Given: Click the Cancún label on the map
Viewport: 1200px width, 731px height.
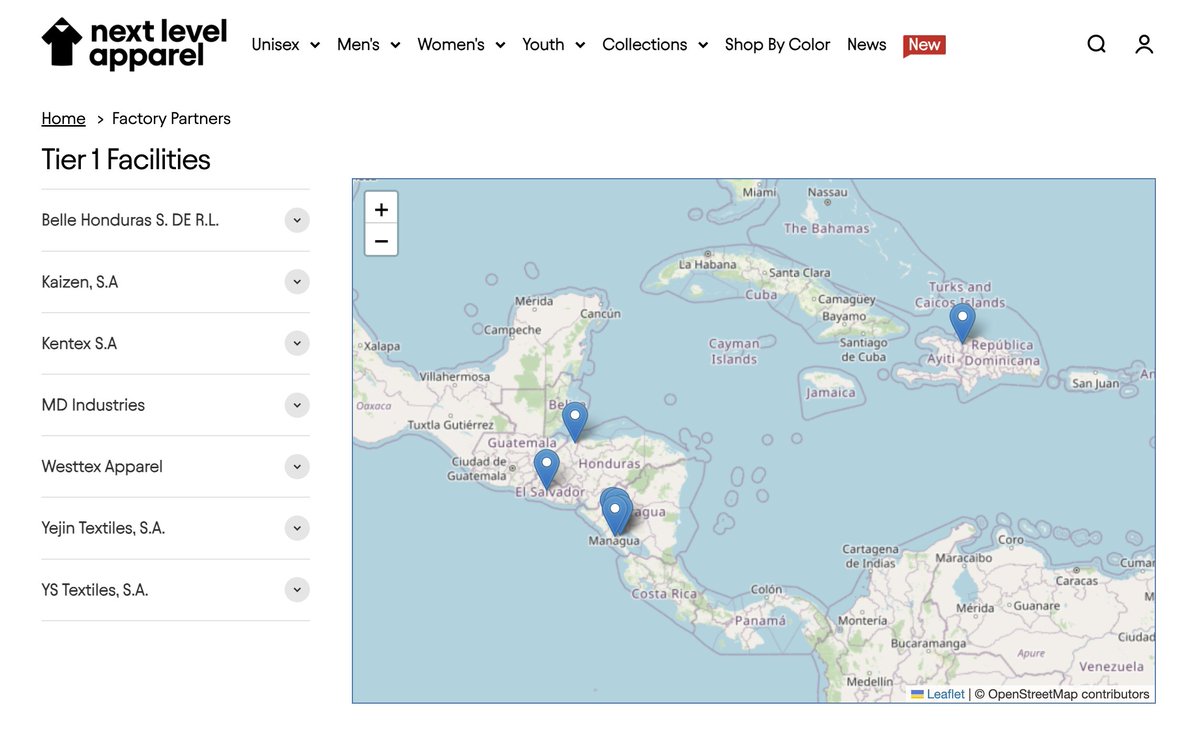Looking at the screenshot, I should [600, 314].
